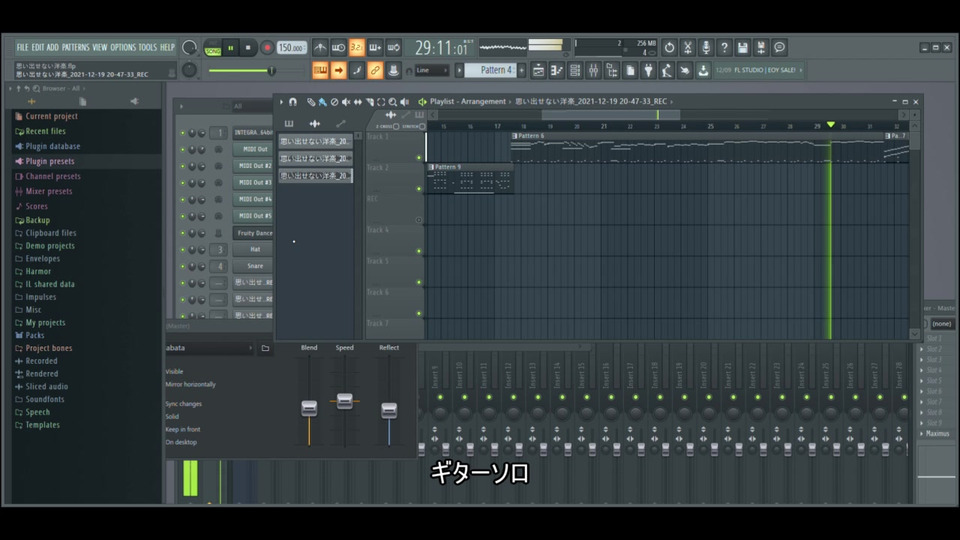Open the OPTIONS menu
960x540 pixels.
123,47
